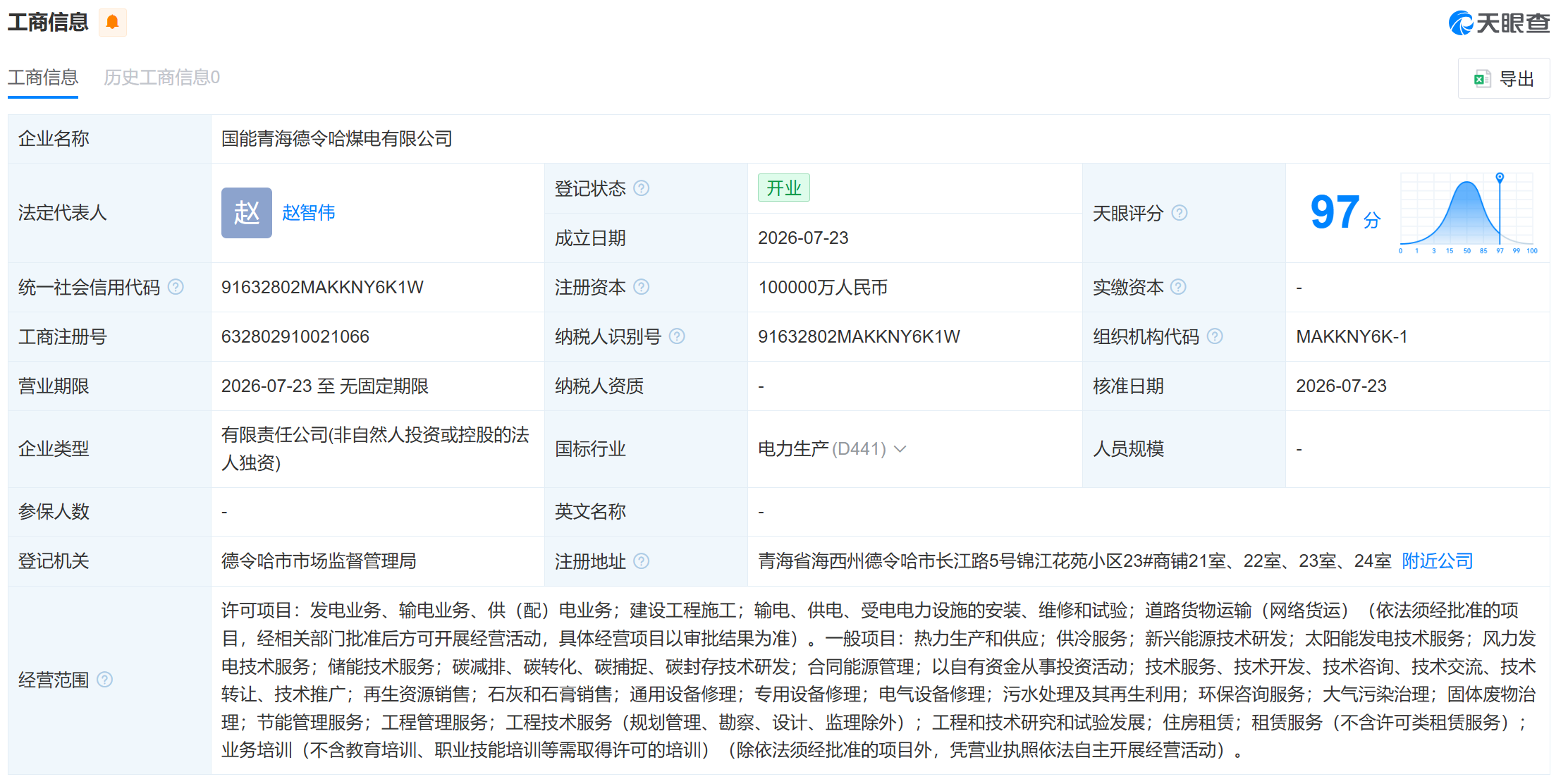This screenshot has width=1568, height=784.
Task: Select company name 国能青海德令哈煤电有限公司
Action: 337,139
